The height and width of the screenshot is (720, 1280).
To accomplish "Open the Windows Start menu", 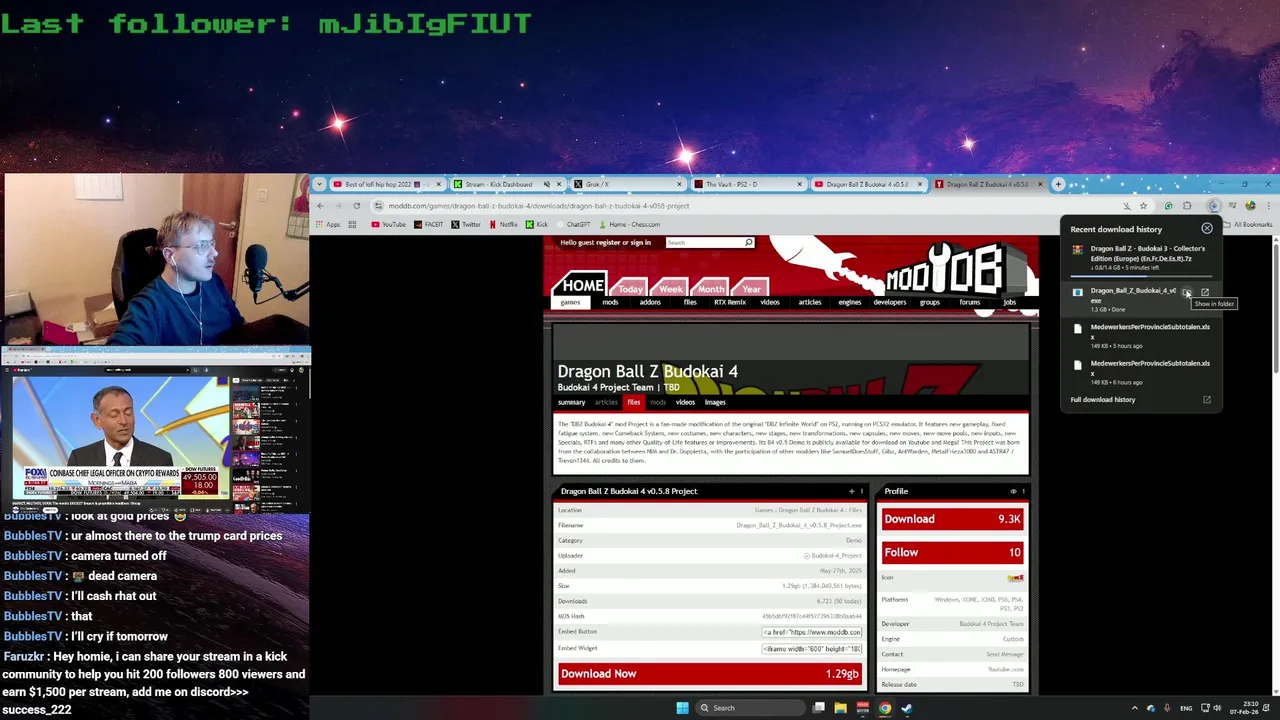I will [x=682, y=708].
